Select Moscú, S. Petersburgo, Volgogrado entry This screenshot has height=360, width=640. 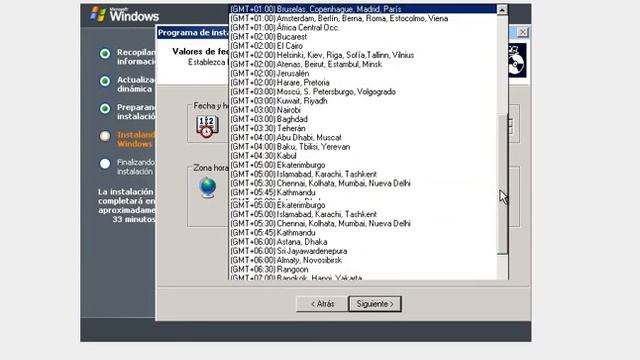(362, 92)
